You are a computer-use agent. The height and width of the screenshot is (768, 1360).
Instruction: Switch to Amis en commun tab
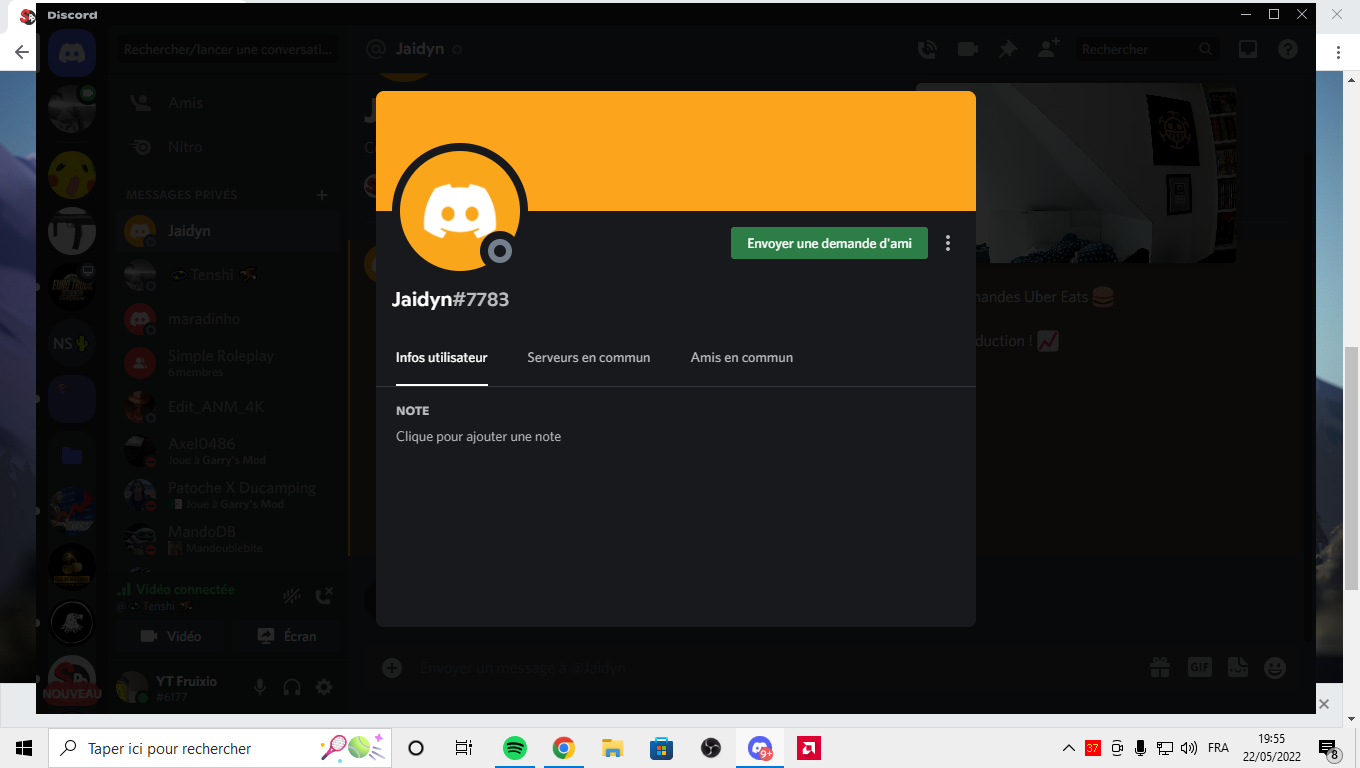(x=742, y=357)
